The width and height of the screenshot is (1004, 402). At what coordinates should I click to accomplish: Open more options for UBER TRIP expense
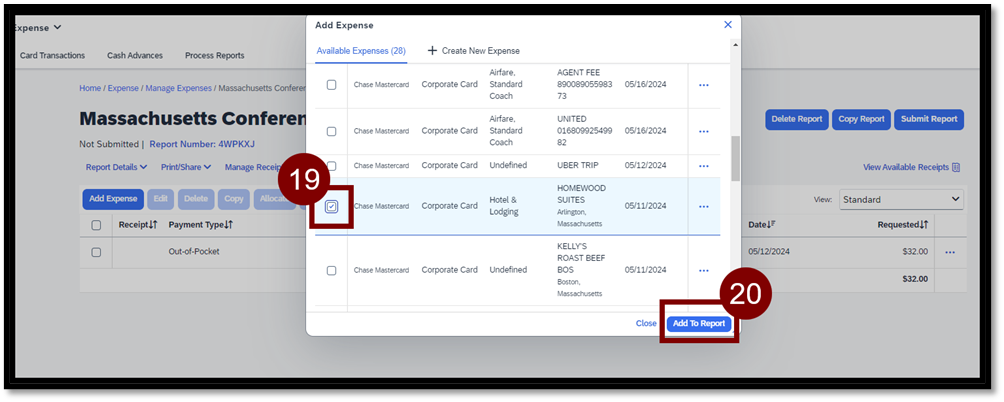(703, 166)
